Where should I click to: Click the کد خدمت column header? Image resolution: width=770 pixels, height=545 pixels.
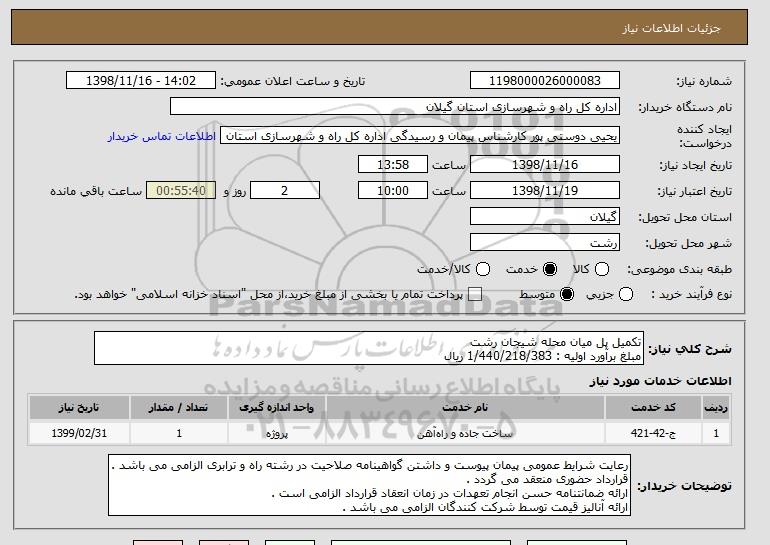(653, 408)
